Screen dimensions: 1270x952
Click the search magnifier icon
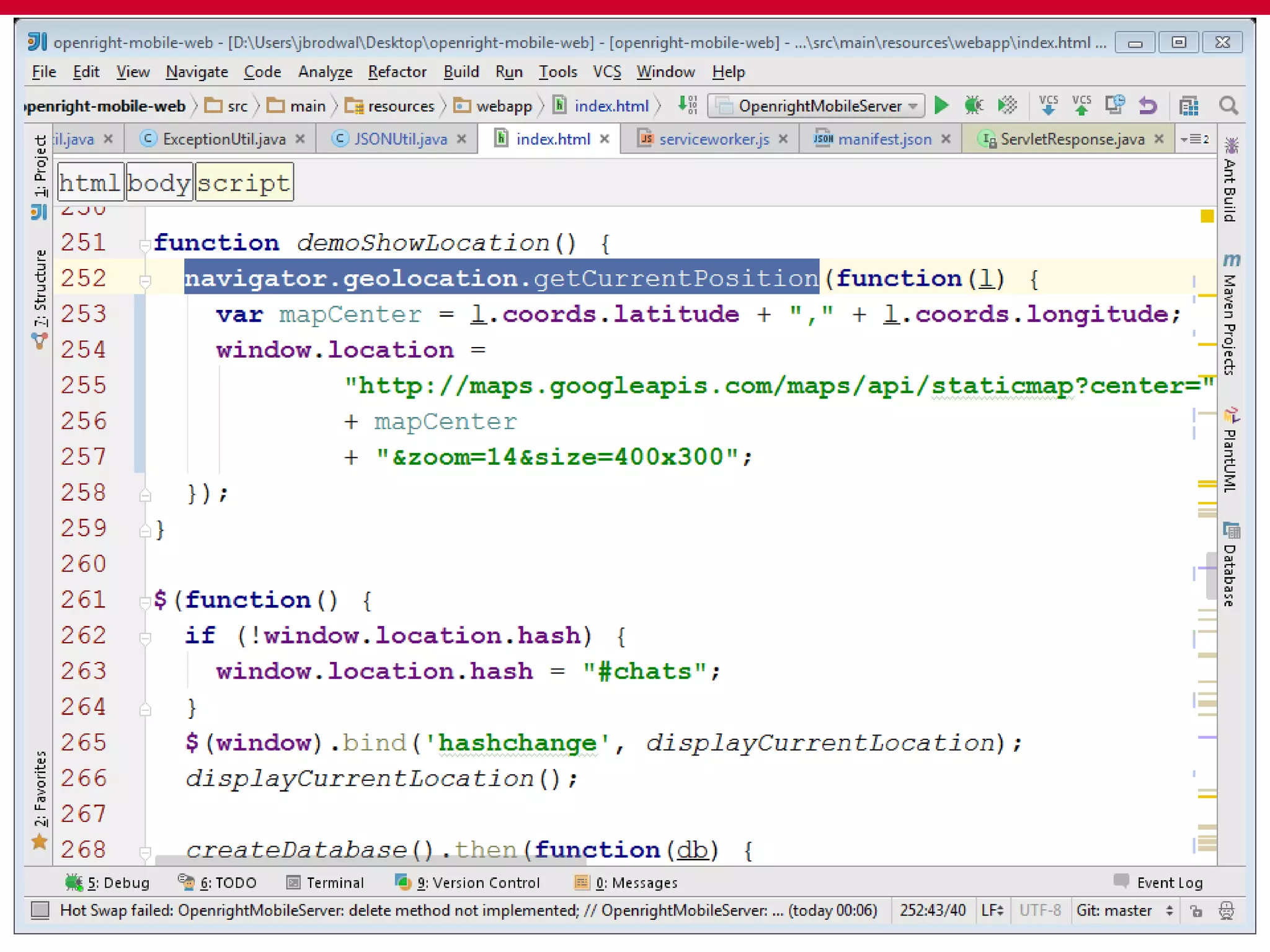(x=1228, y=106)
